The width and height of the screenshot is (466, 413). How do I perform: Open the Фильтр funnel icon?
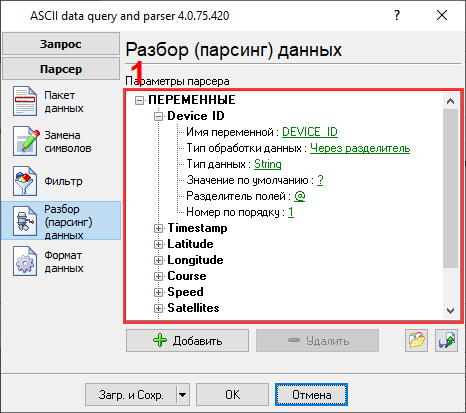25,181
